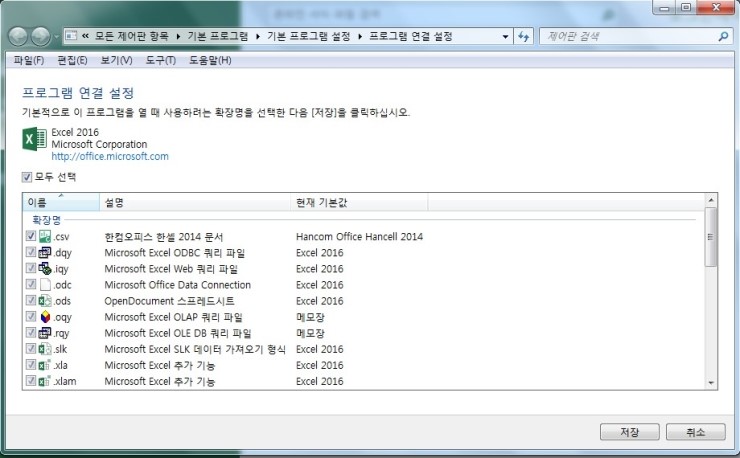740x458 pixels.
Task: Uncheck the .csv extension checkbox
Action: (31, 236)
